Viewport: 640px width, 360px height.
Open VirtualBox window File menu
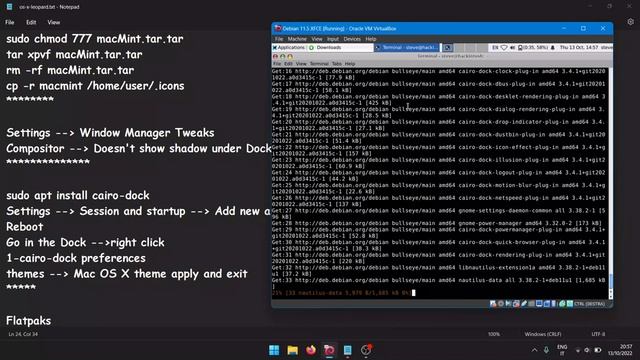[x=279, y=39]
